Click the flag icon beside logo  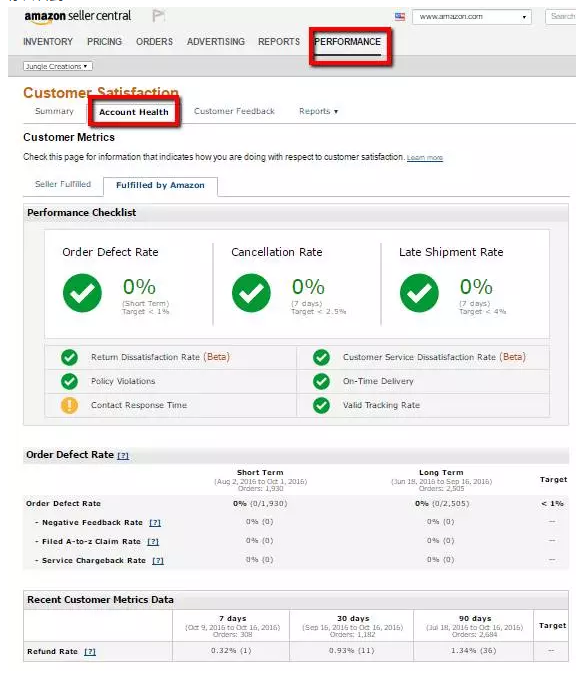coord(158,16)
